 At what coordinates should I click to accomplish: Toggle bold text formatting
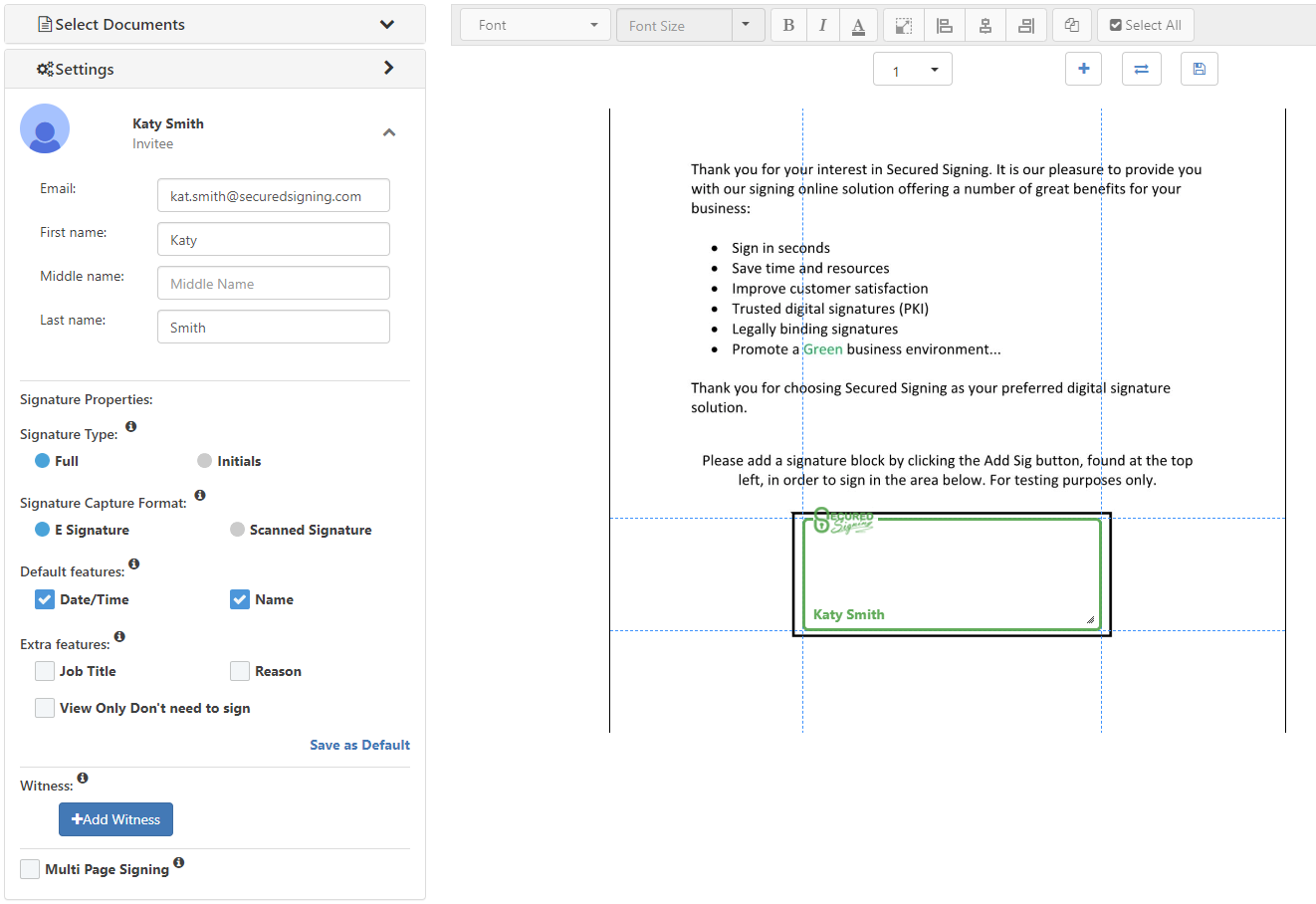[788, 25]
